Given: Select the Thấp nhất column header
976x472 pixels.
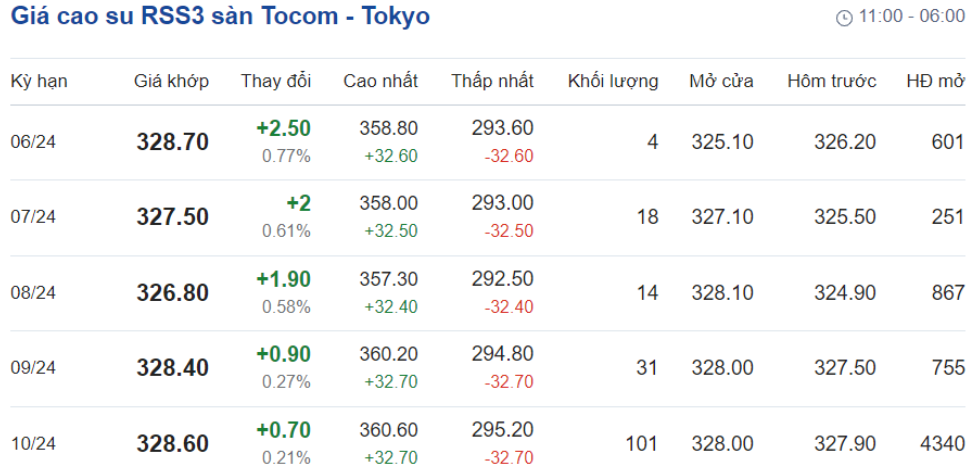Looking at the screenshot, I should (493, 81).
